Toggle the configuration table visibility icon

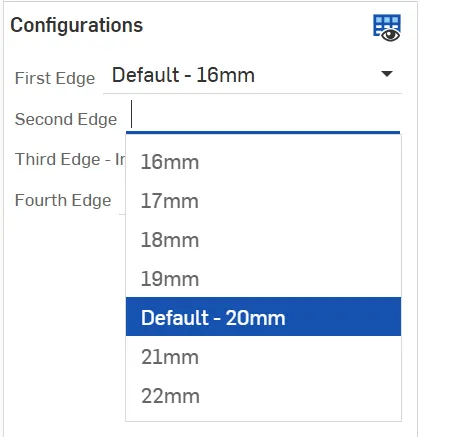coord(387,28)
